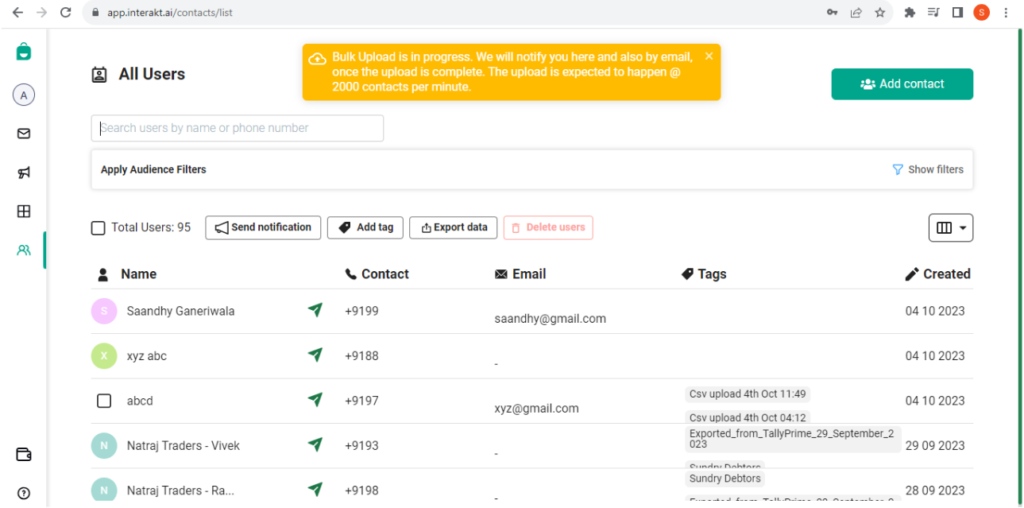Viewport: 1024px width, 508px height.
Task: Open the inbox envelope icon in sidebar
Action: [24, 134]
